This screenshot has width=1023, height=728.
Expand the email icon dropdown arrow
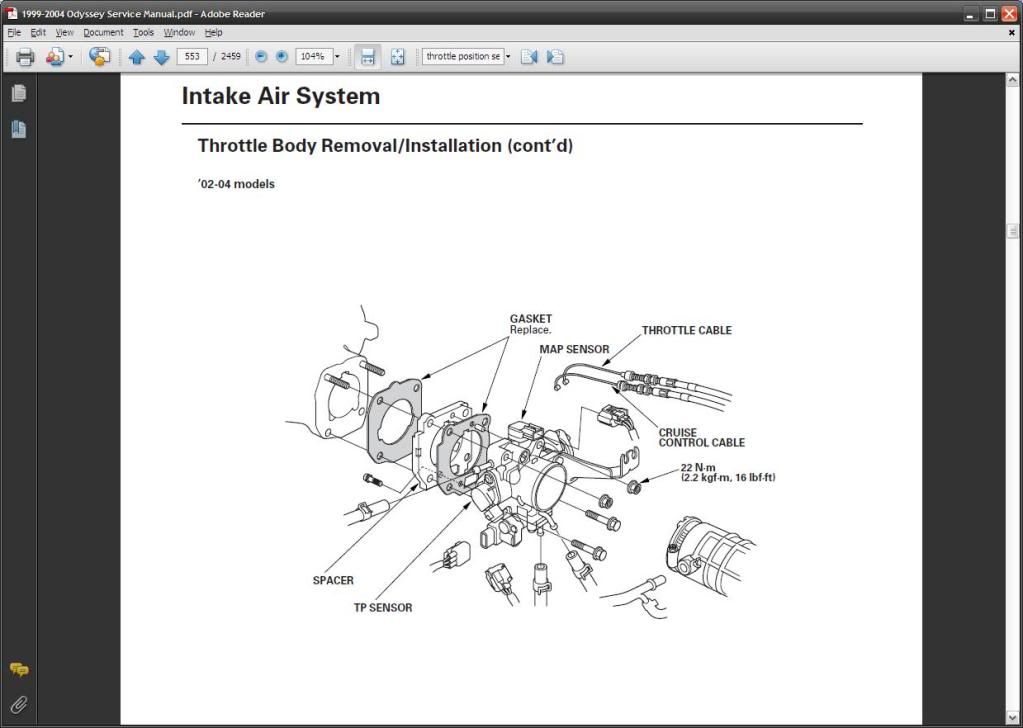click(70, 56)
